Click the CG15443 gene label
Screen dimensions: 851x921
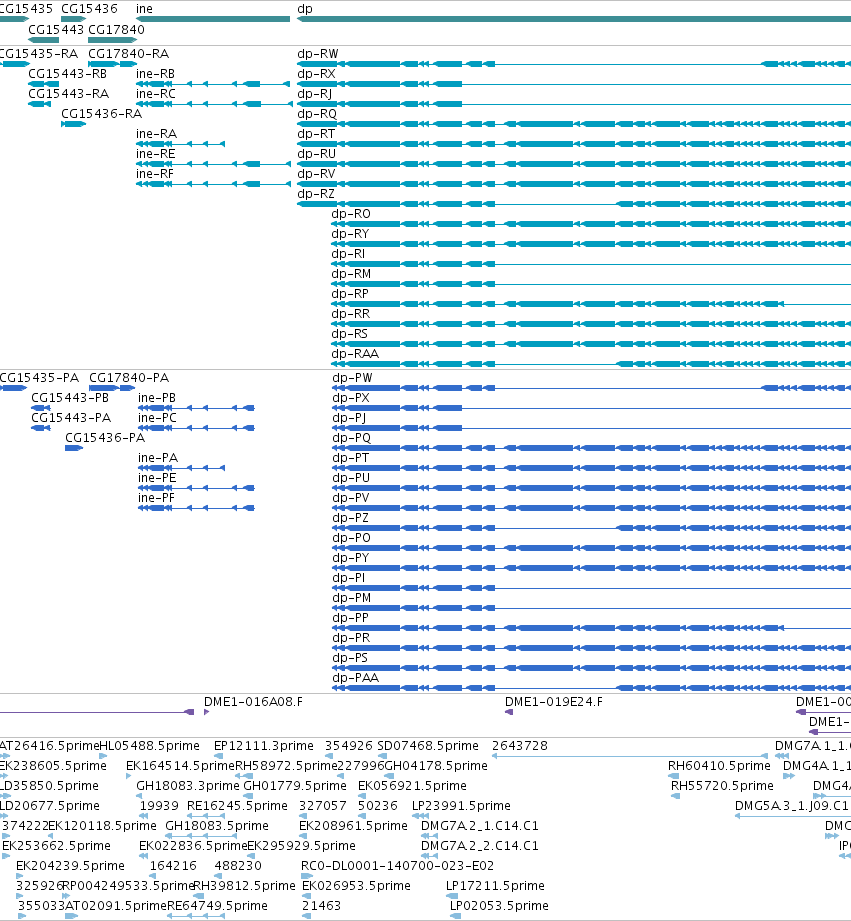[56, 29]
